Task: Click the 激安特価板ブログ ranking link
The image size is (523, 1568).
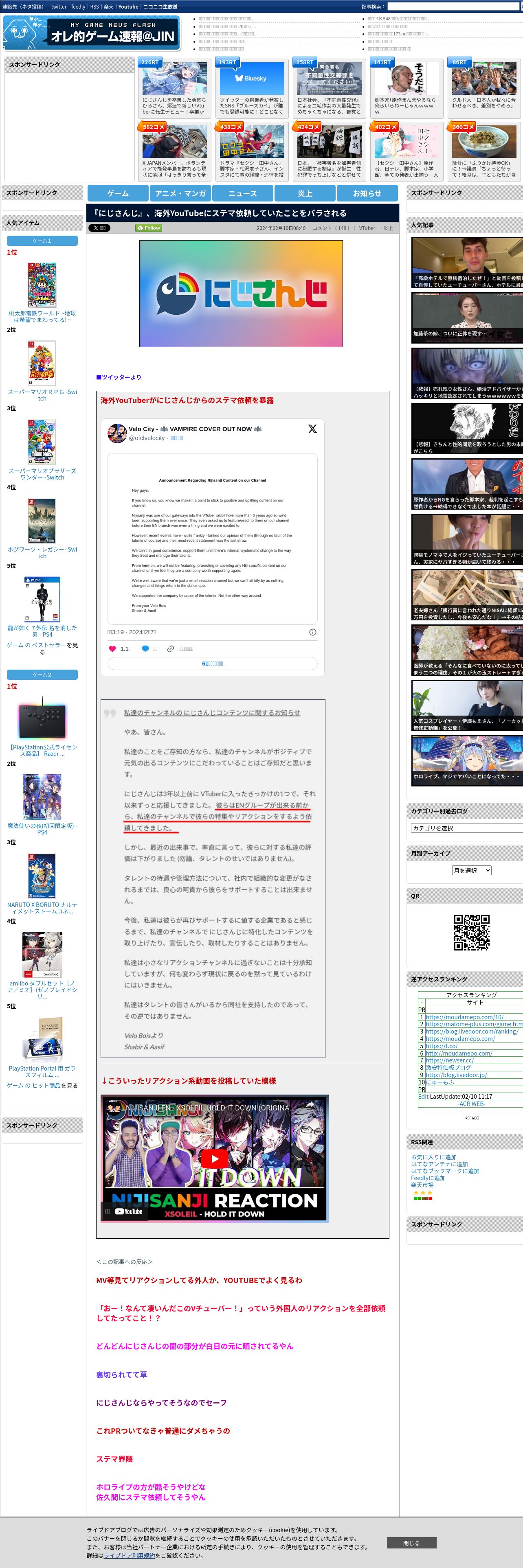Action: pyautogui.click(x=448, y=1068)
